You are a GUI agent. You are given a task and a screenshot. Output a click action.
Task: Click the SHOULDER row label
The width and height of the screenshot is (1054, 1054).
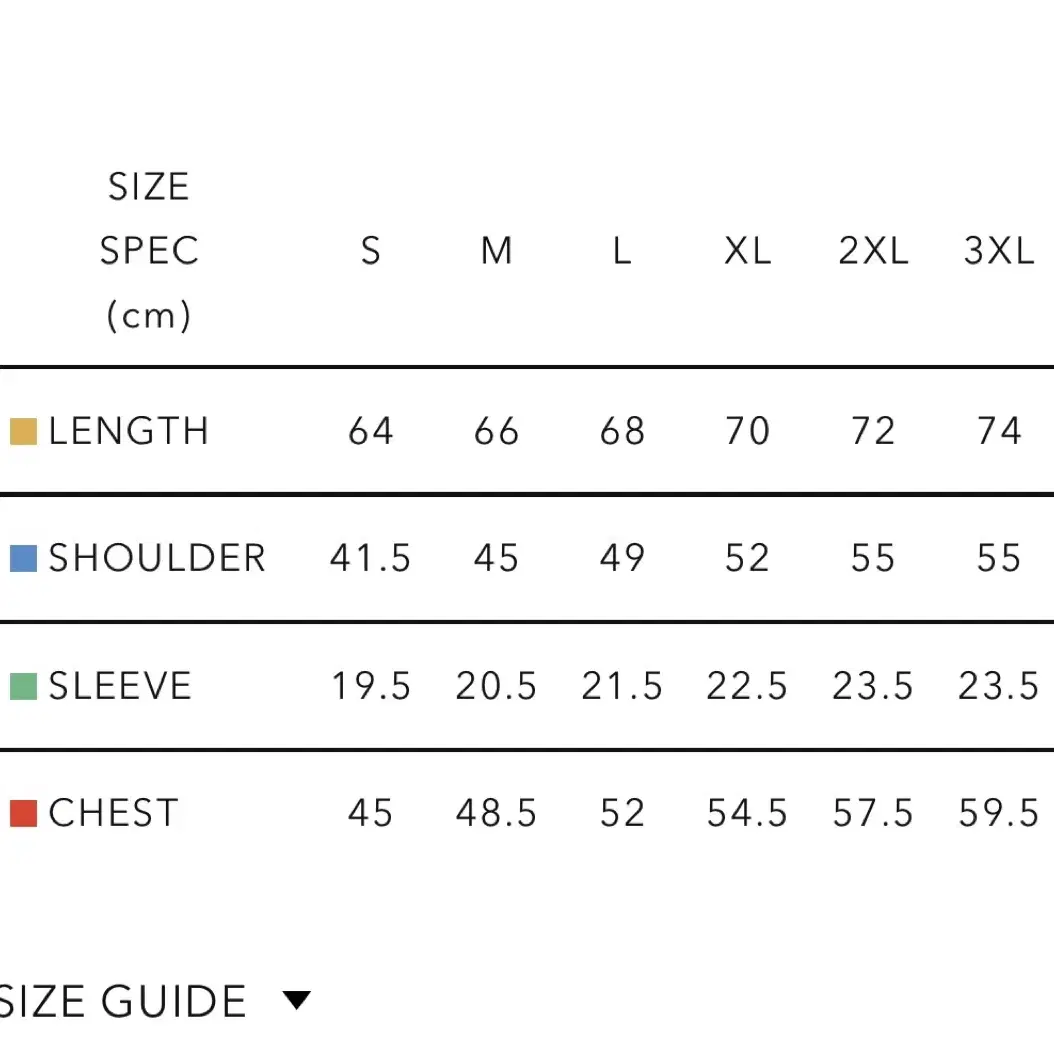(157, 558)
